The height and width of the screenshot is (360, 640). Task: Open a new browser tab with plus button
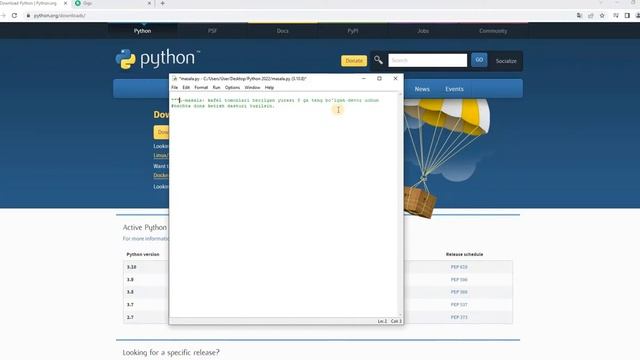[162, 3]
